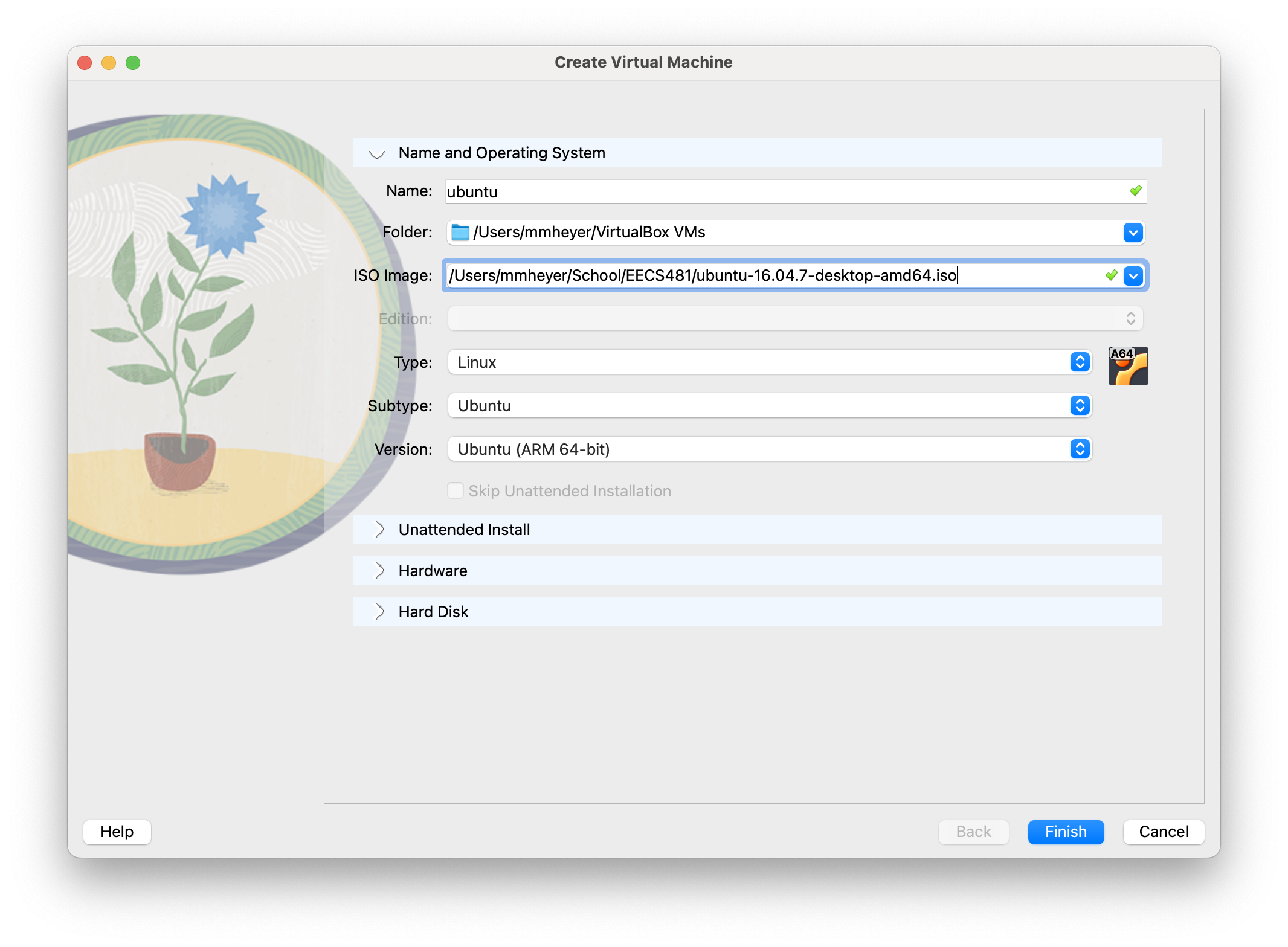The width and height of the screenshot is (1288, 947).
Task: Open the ISO Image dropdown arrow
Action: (x=1133, y=276)
